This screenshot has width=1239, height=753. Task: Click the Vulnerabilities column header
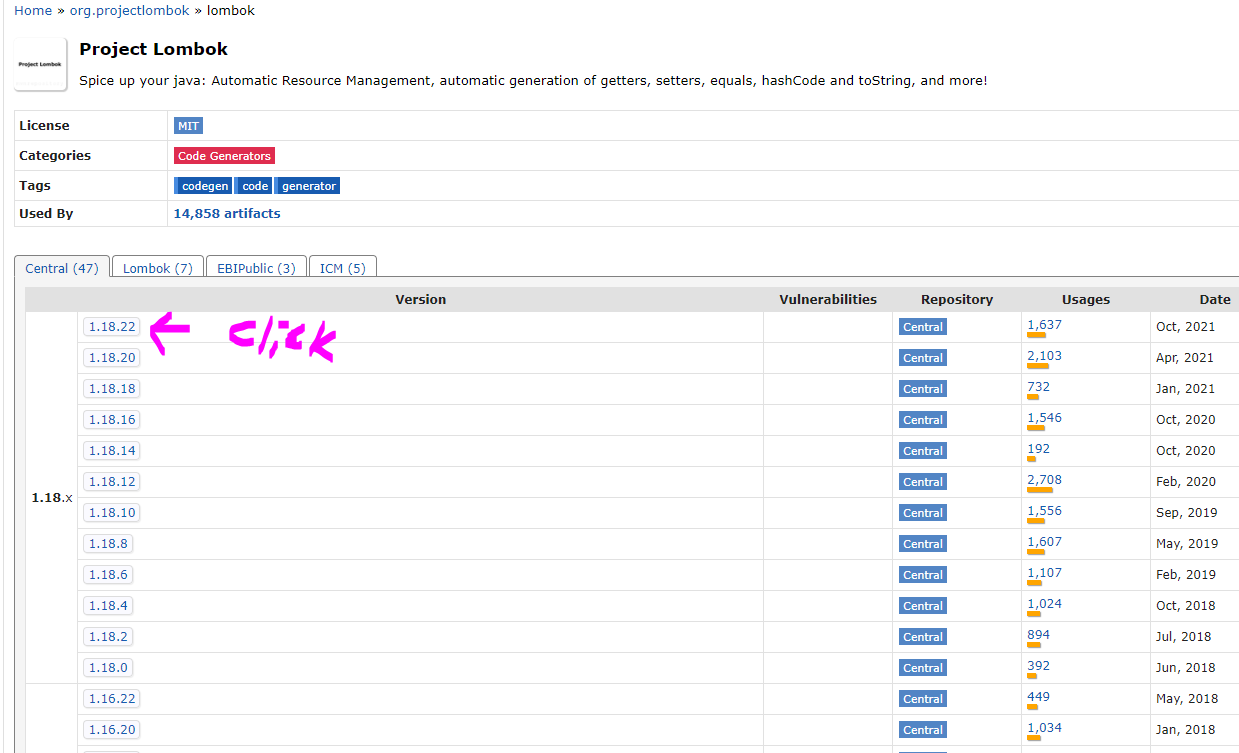tap(828, 299)
